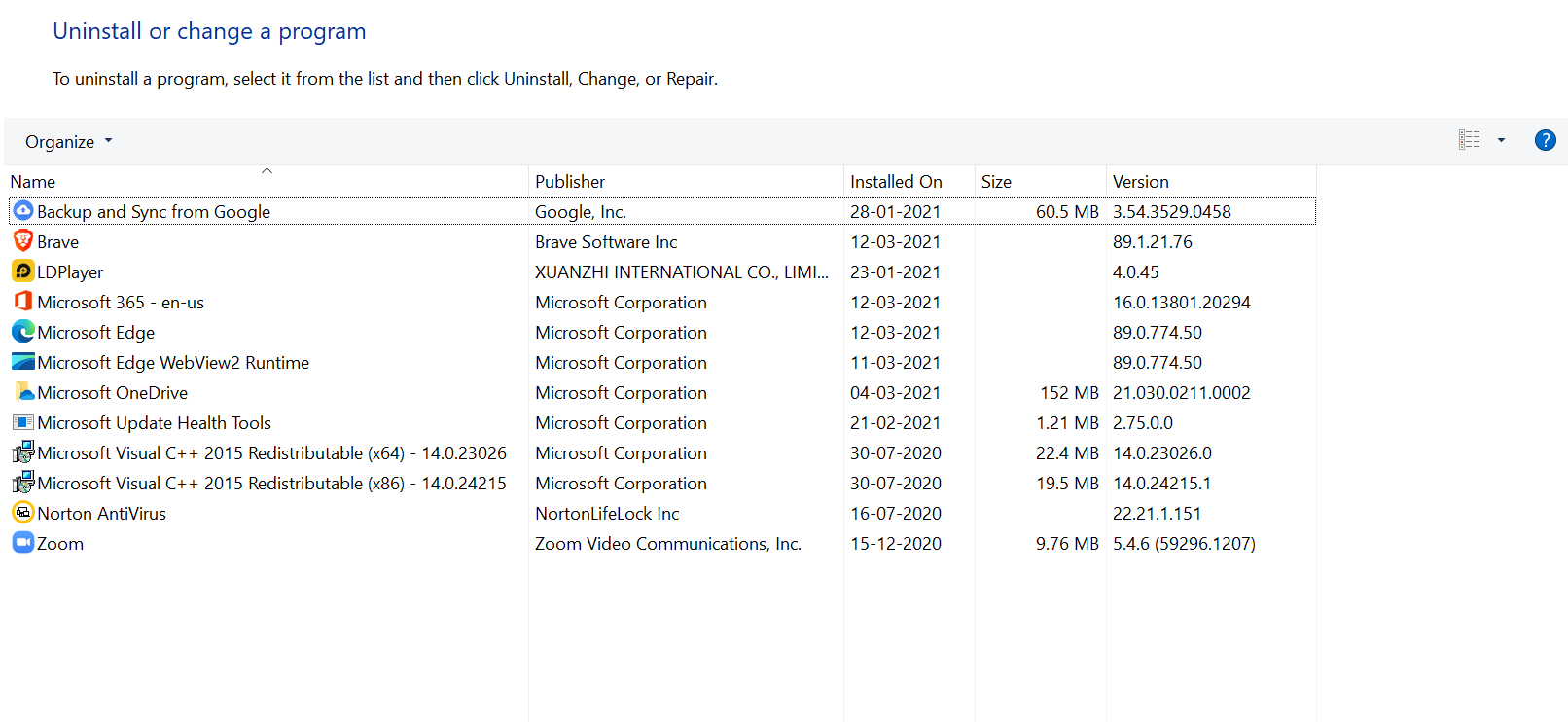Click version 4.0.45

click(1136, 272)
